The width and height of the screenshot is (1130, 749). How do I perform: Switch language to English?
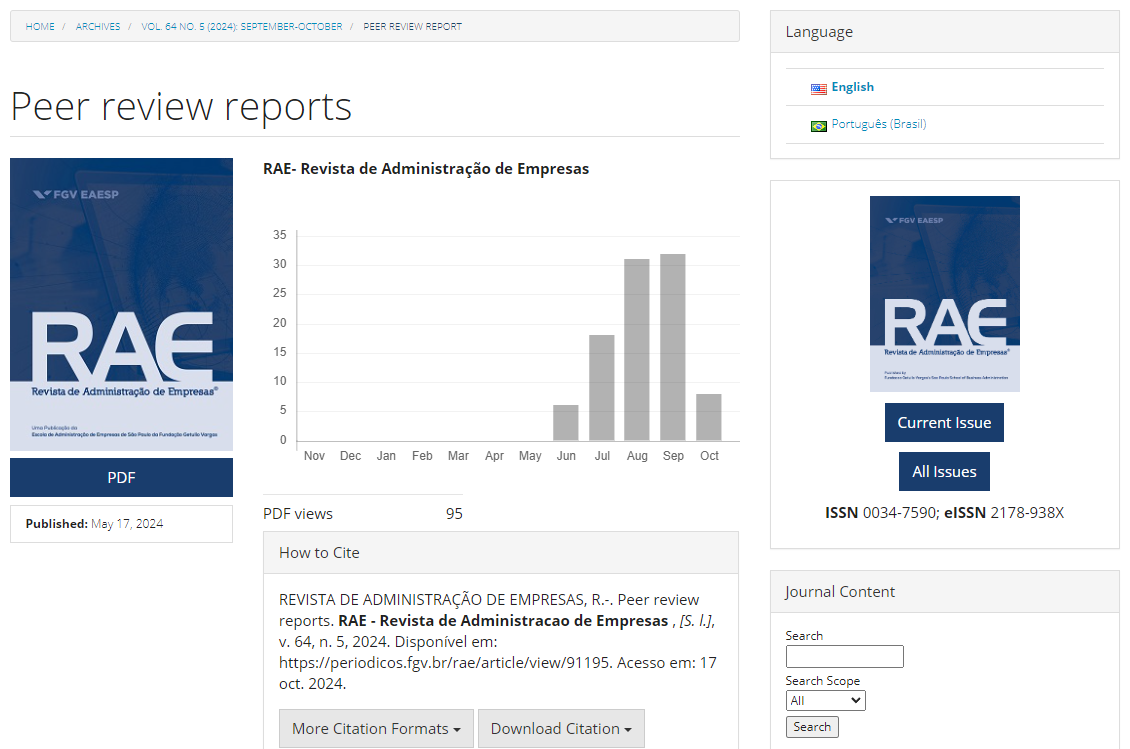pos(852,87)
